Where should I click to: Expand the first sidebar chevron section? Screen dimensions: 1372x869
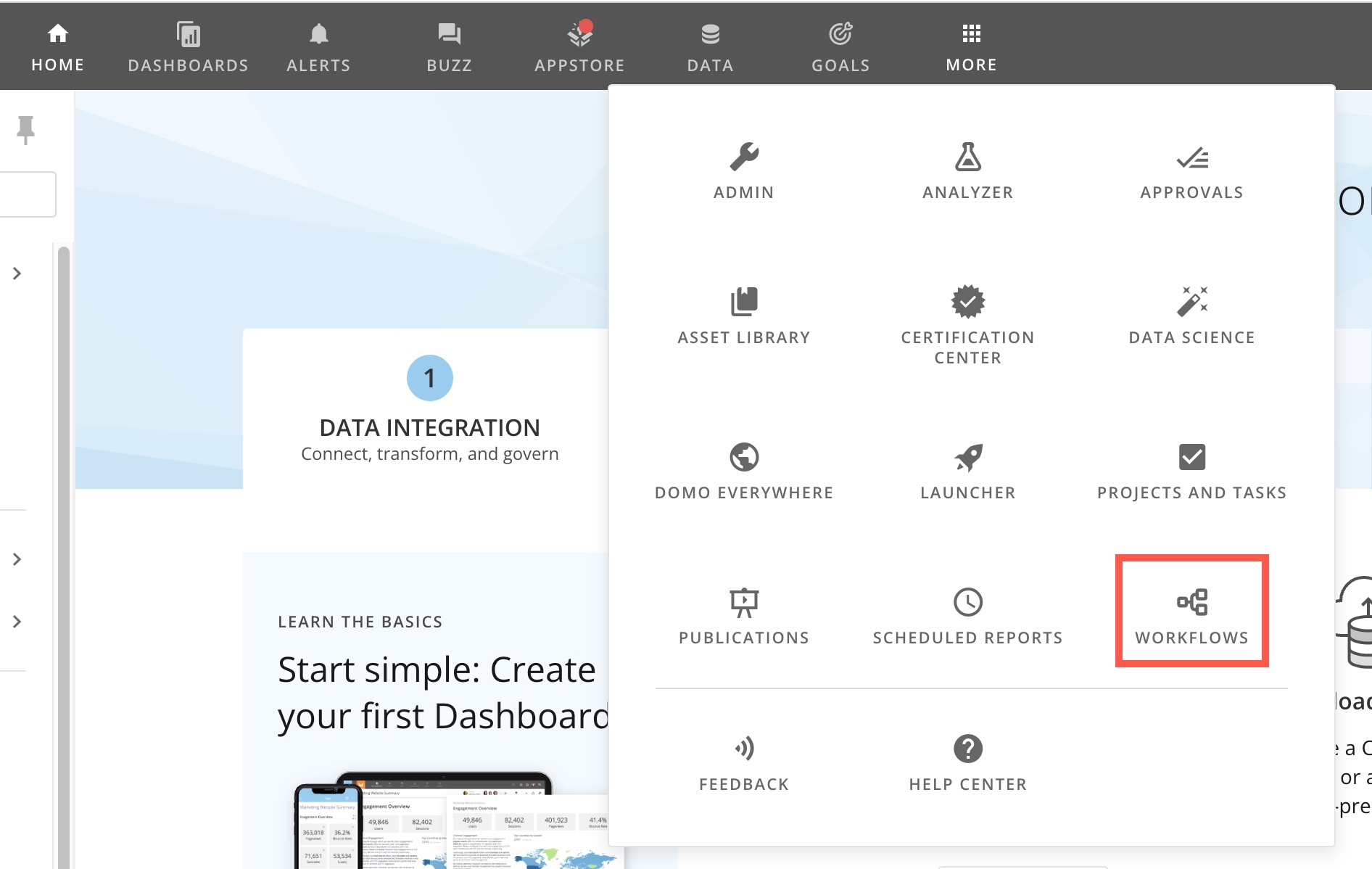(17, 273)
